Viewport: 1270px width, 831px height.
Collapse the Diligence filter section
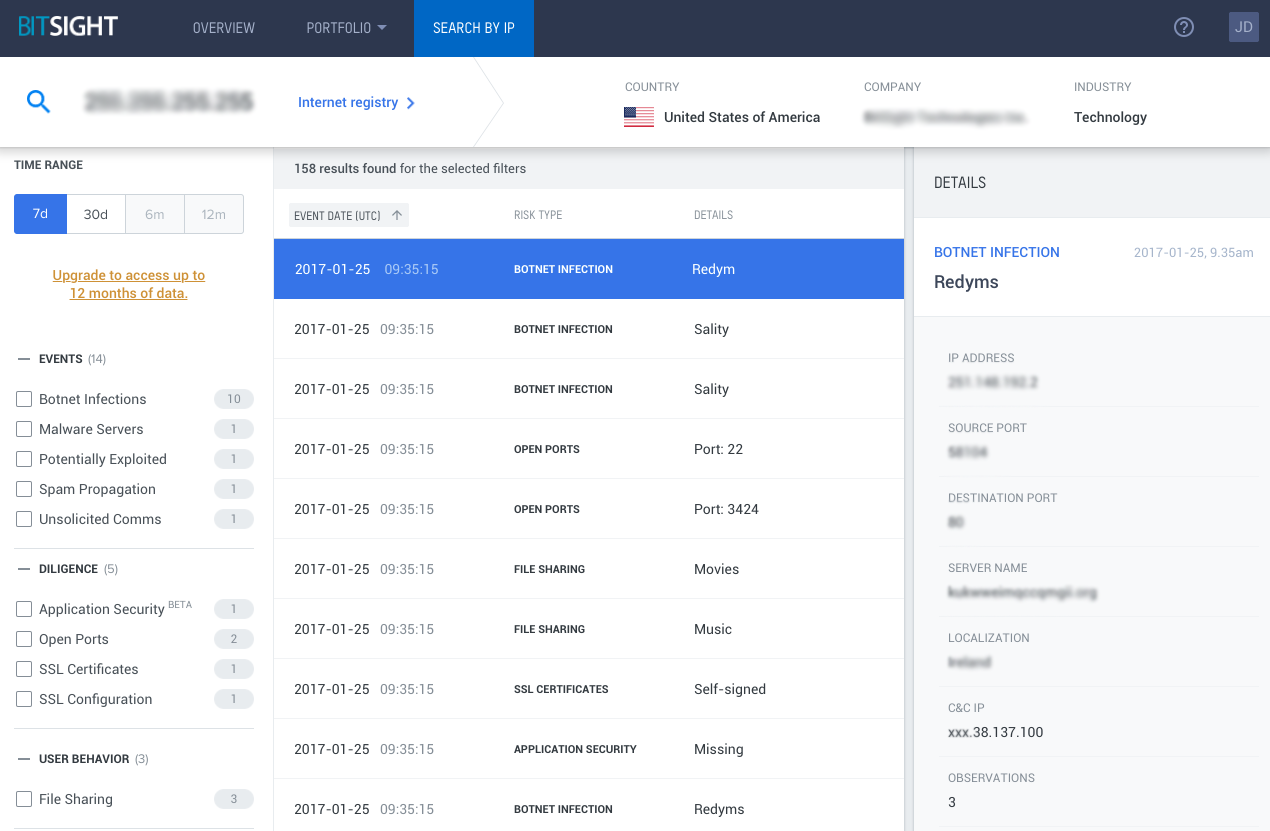pos(25,569)
